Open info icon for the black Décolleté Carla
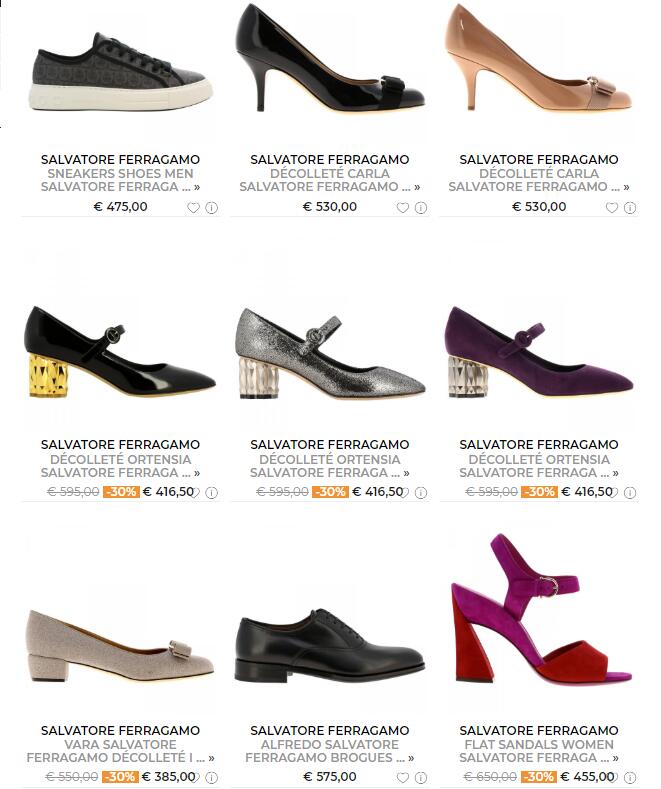661x789 pixels. point(421,207)
